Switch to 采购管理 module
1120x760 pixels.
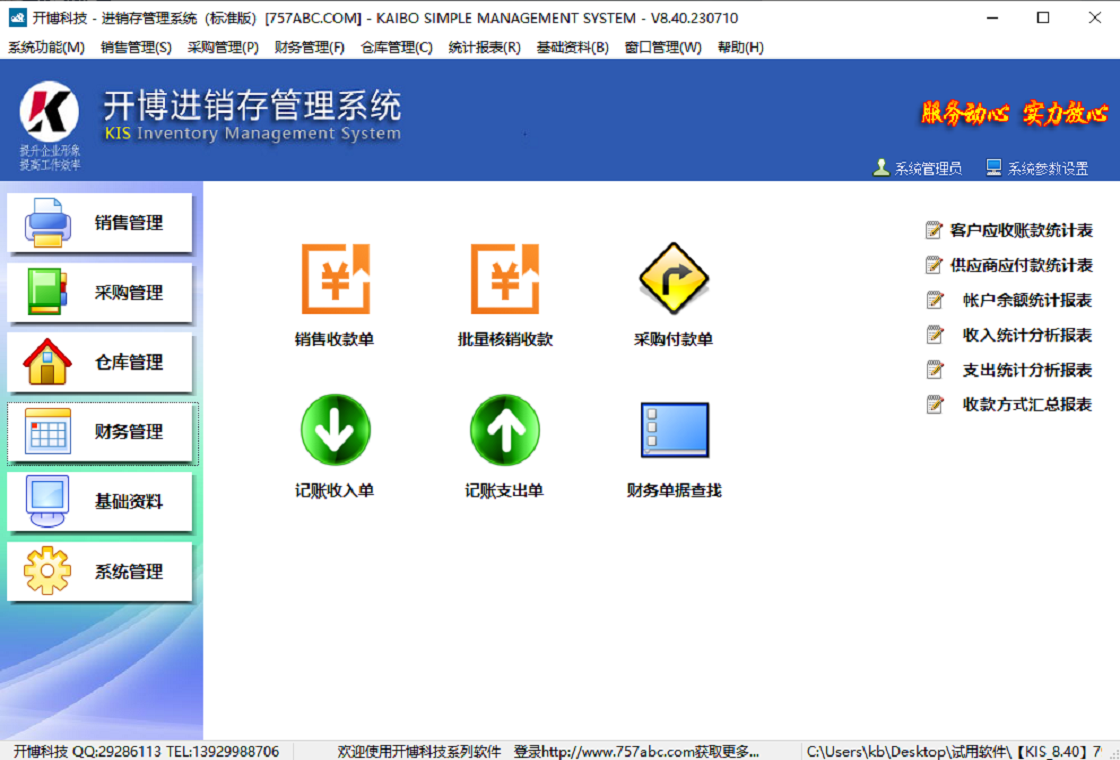100,293
